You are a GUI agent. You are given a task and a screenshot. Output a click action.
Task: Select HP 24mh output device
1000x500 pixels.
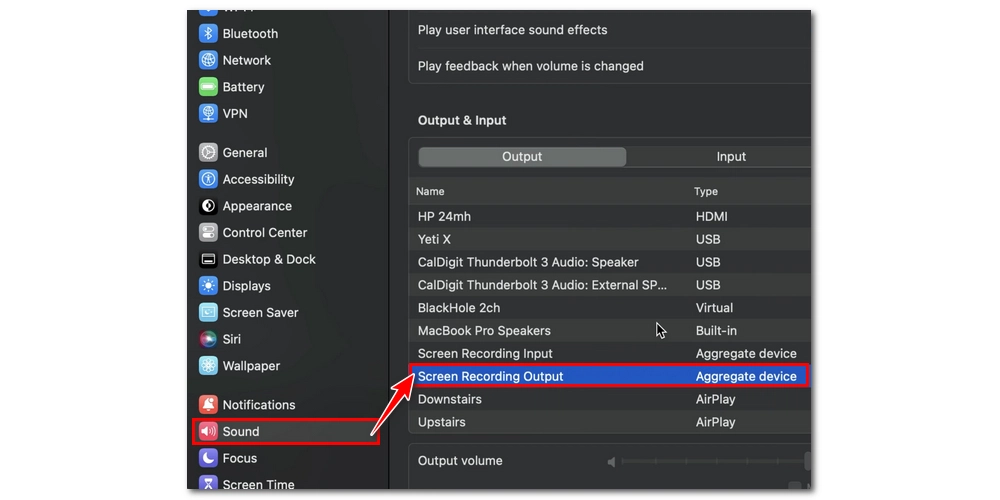pos(610,217)
